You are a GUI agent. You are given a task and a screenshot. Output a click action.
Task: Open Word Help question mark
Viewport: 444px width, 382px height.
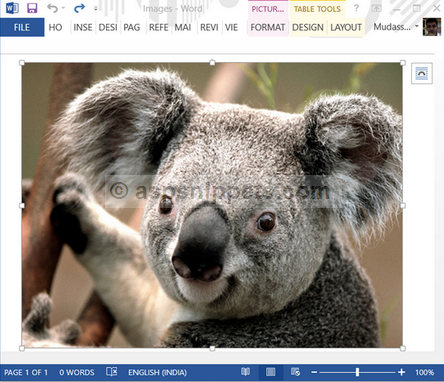point(356,8)
